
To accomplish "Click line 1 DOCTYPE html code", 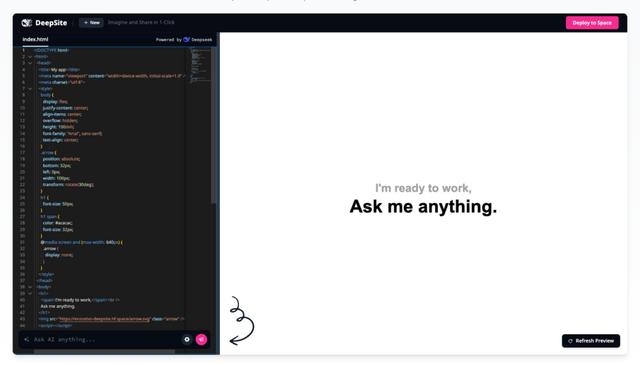I will tap(52, 50).
